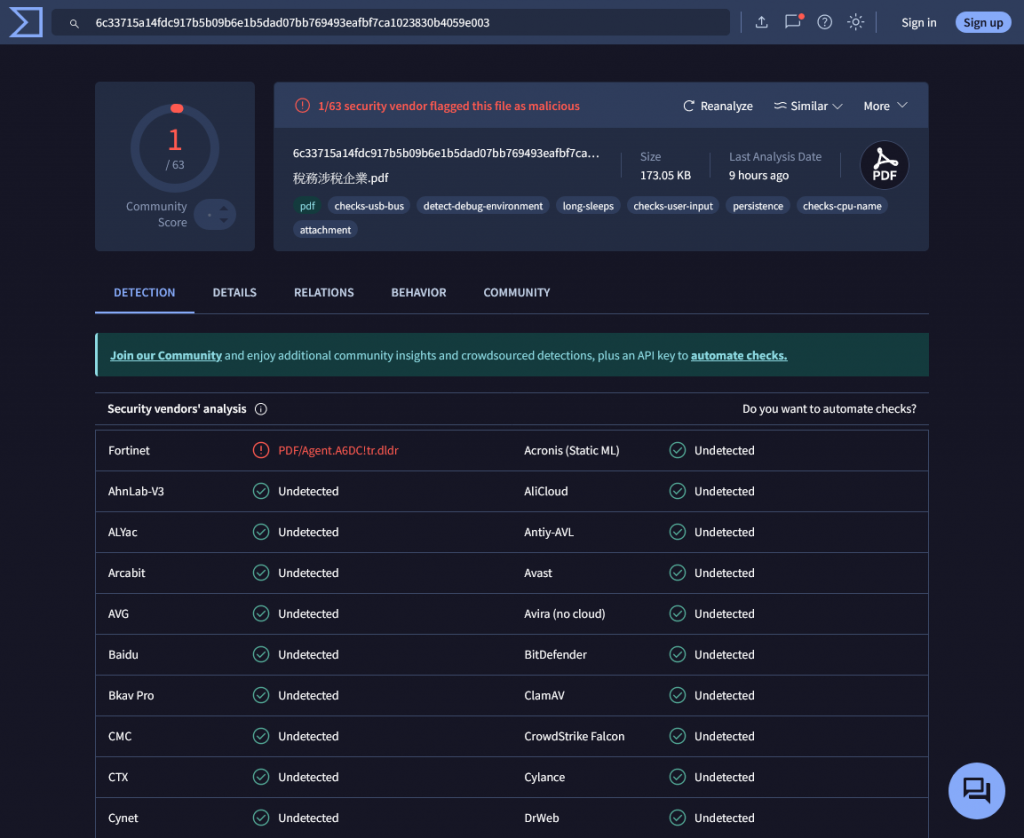Click the persistence tag
Image resolution: width=1024 pixels, height=838 pixels.
click(758, 206)
